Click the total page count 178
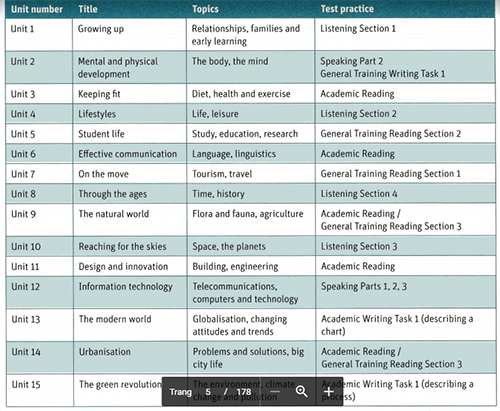Image resolution: width=500 pixels, height=411 pixels. (x=244, y=392)
